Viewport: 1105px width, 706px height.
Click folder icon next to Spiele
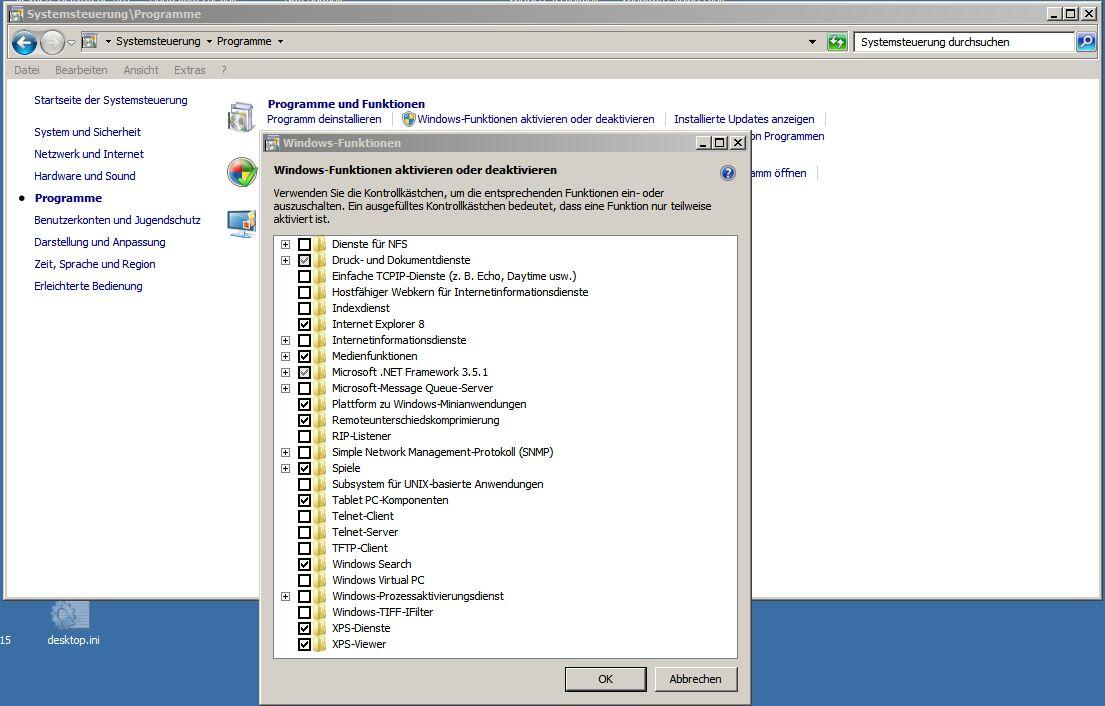click(x=321, y=469)
